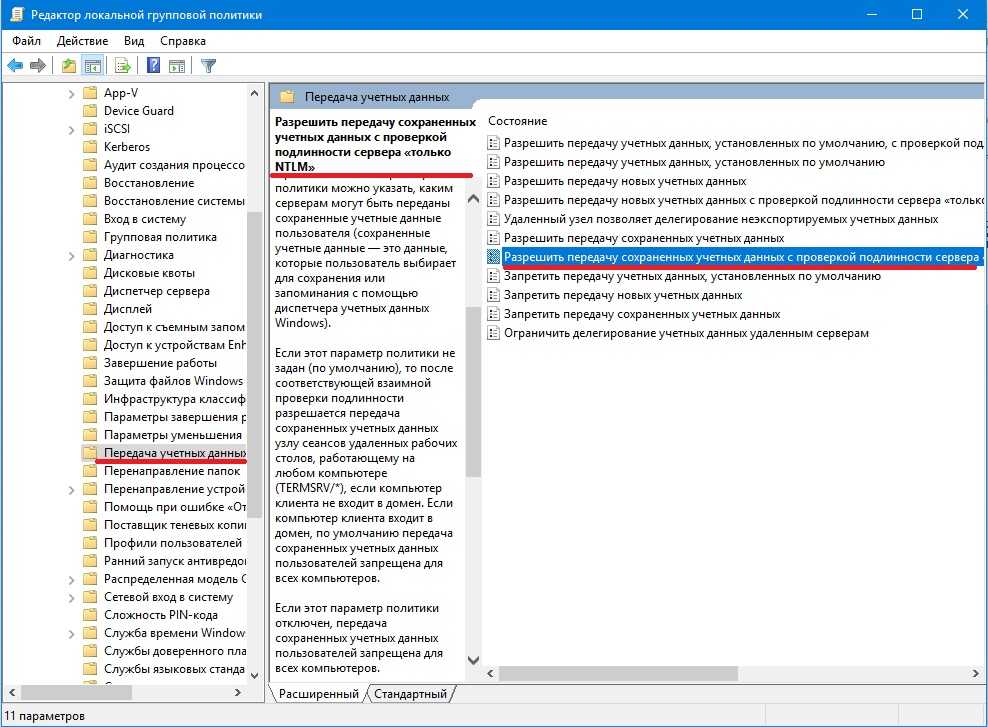
Task: Click the Состояние column header
Action: pos(518,120)
